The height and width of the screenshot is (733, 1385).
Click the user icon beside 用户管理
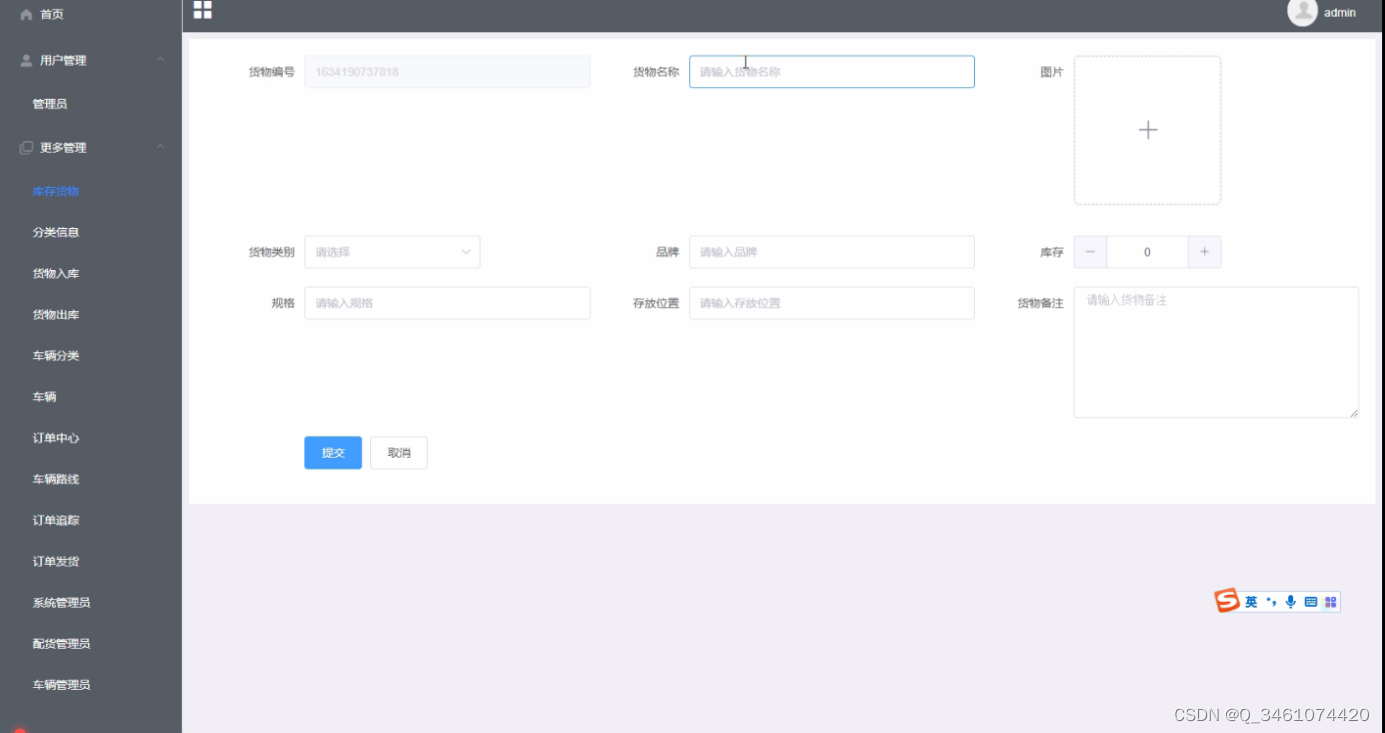[26, 60]
